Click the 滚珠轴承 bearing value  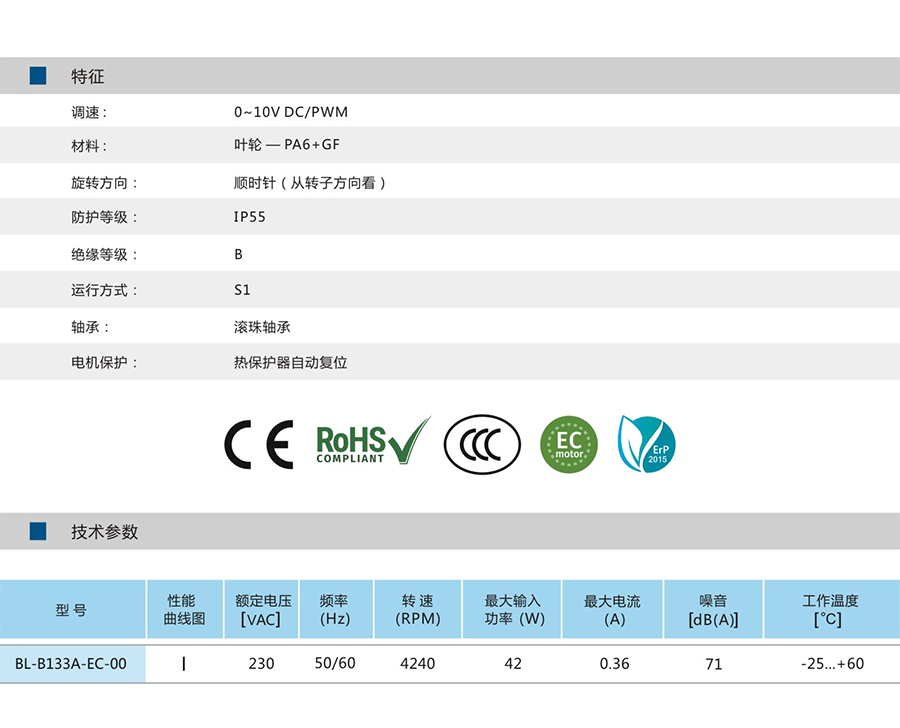pyautogui.click(x=262, y=327)
